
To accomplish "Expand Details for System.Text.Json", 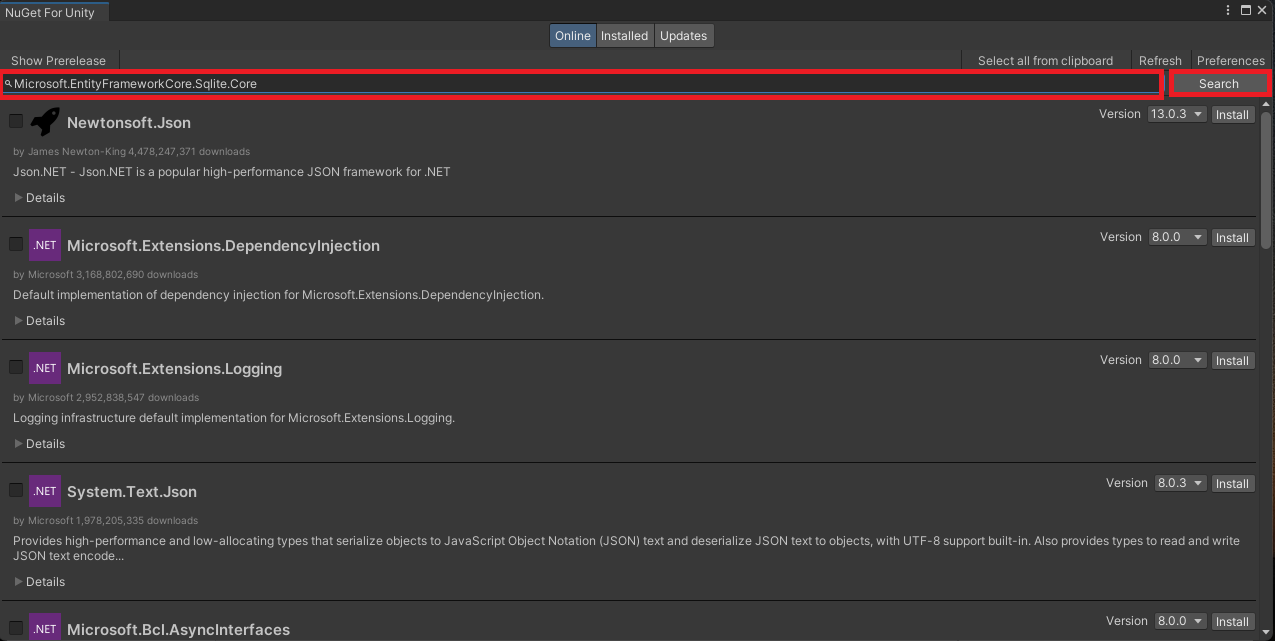I will point(40,582).
